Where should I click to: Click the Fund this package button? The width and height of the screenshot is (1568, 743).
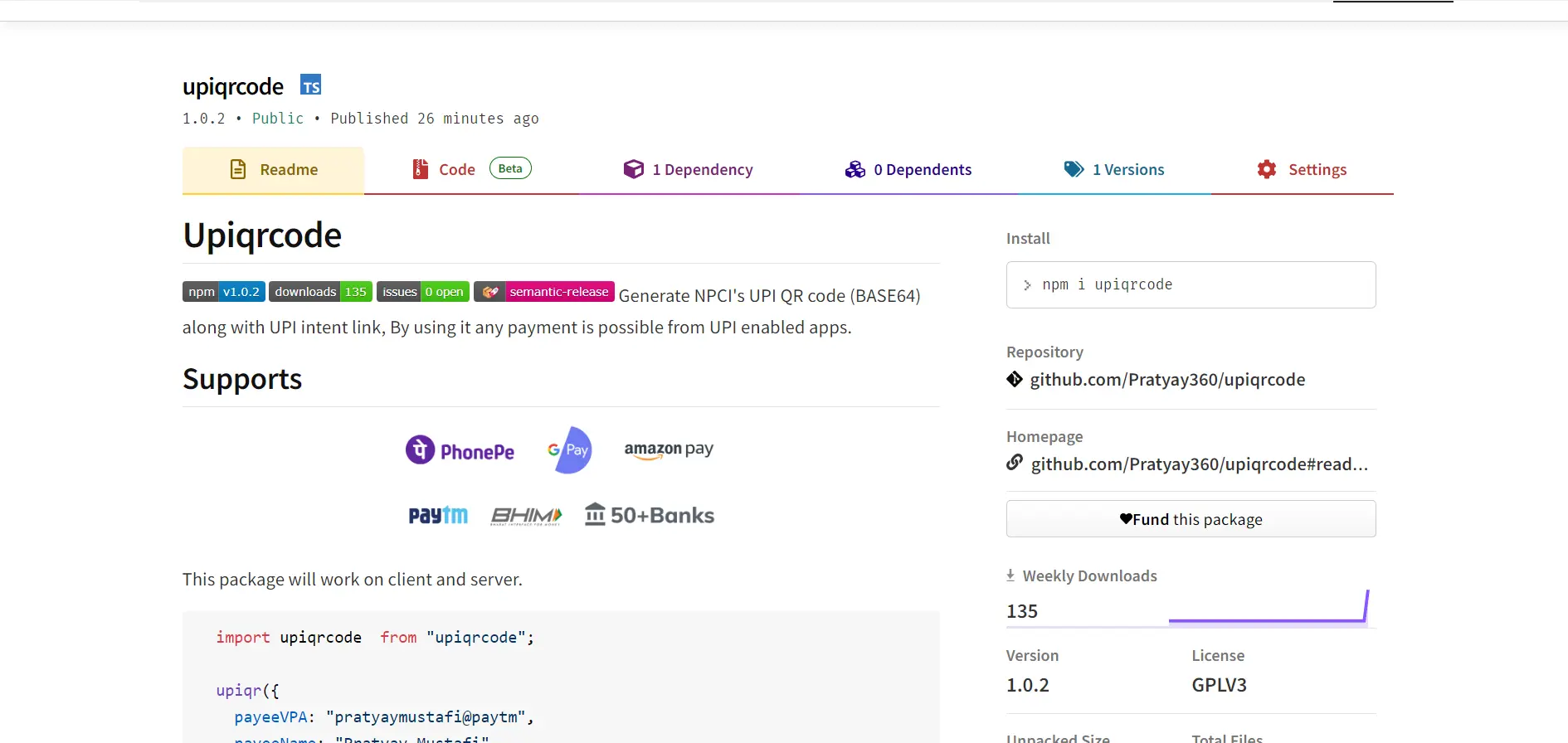[x=1191, y=519]
